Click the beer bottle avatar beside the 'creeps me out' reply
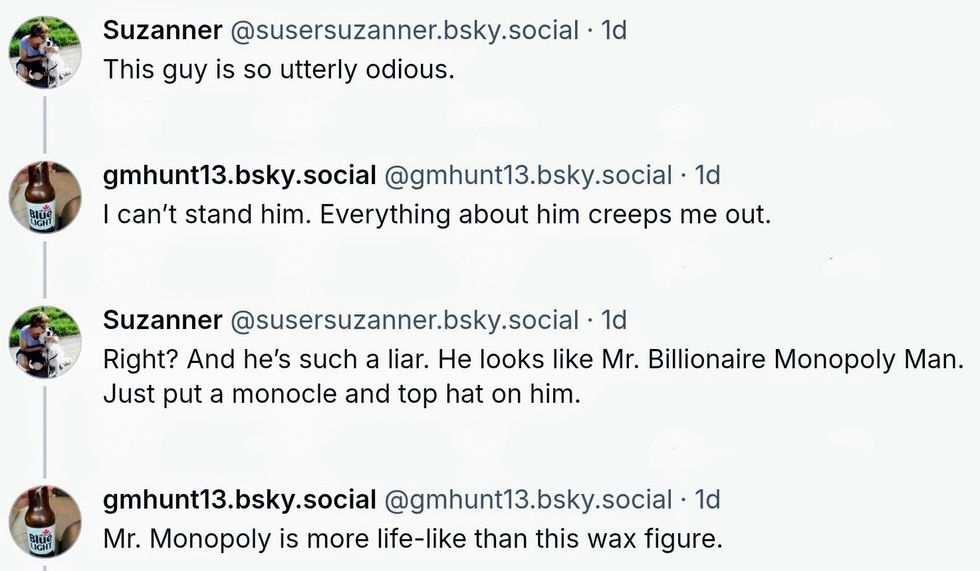980x571 pixels. [x=45, y=197]
